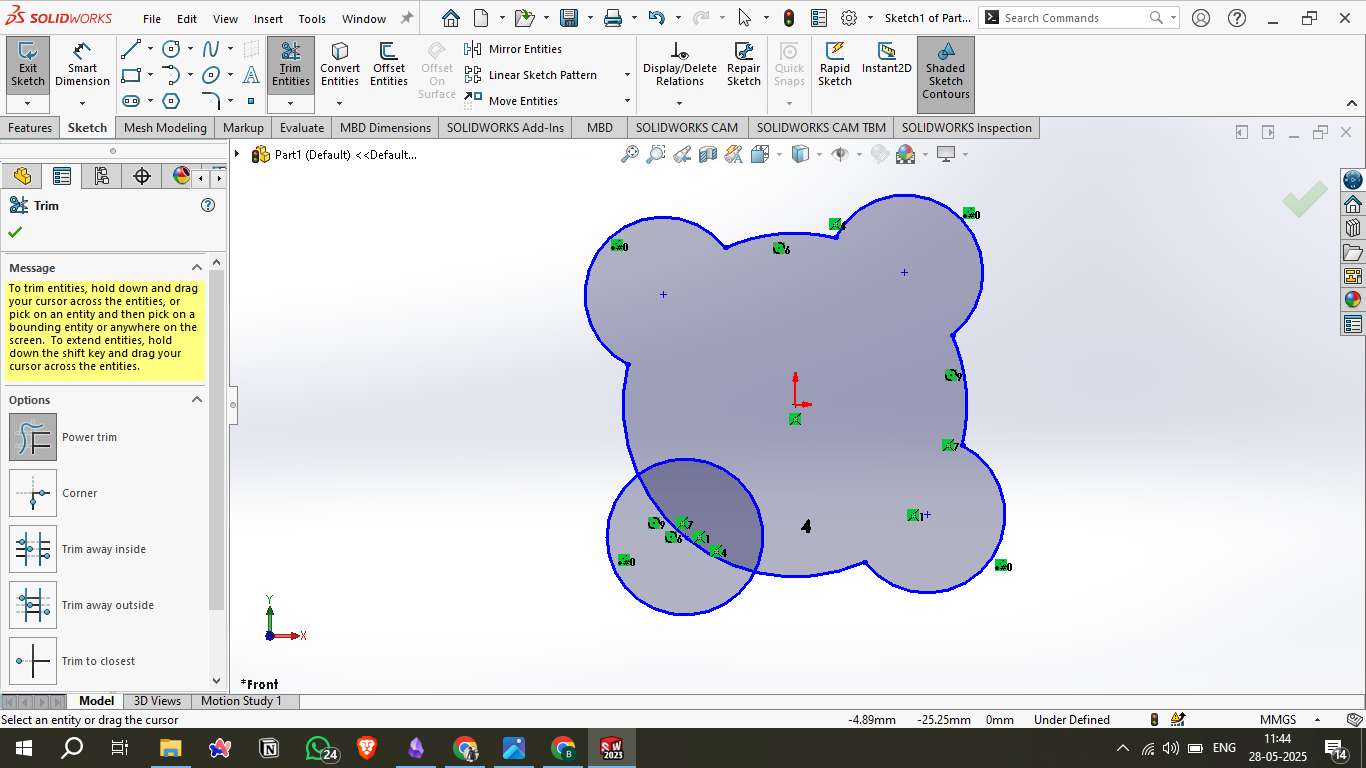Pick the Corner Rectangle tool

(131, 75)
